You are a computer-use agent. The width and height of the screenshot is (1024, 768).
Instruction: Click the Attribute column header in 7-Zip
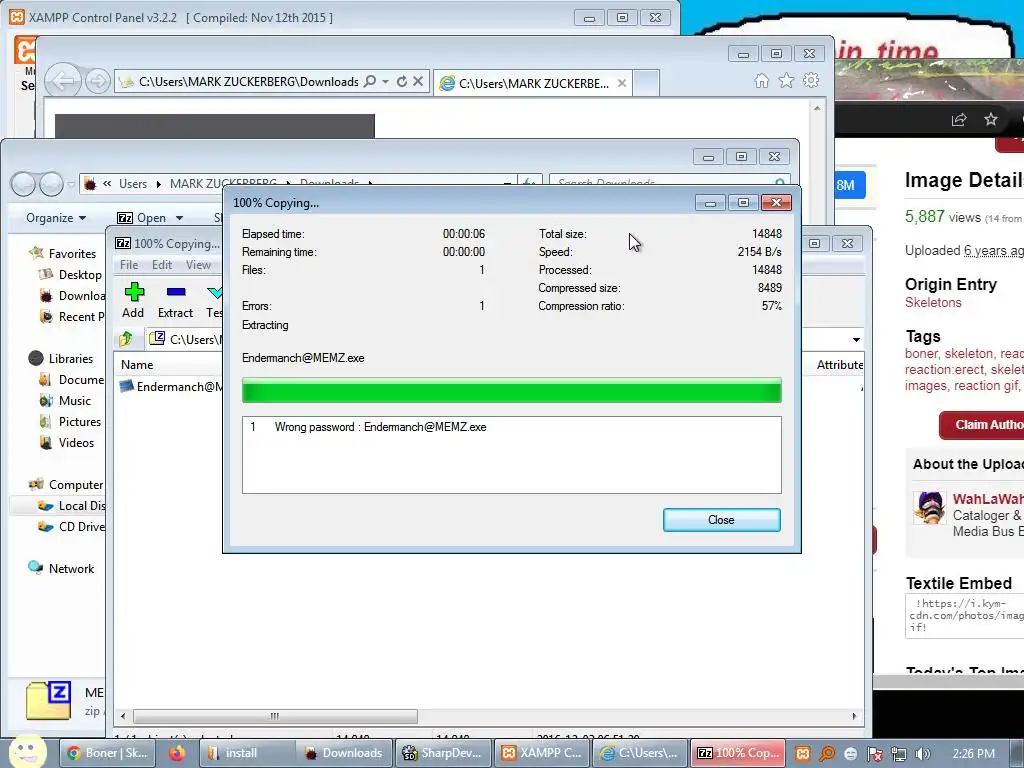[x=840, y=365]
